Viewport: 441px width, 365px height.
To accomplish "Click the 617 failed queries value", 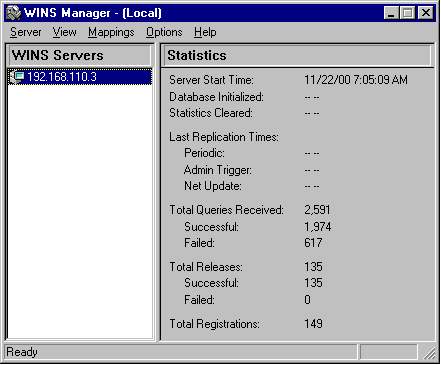I will click(x=313, y=243).
